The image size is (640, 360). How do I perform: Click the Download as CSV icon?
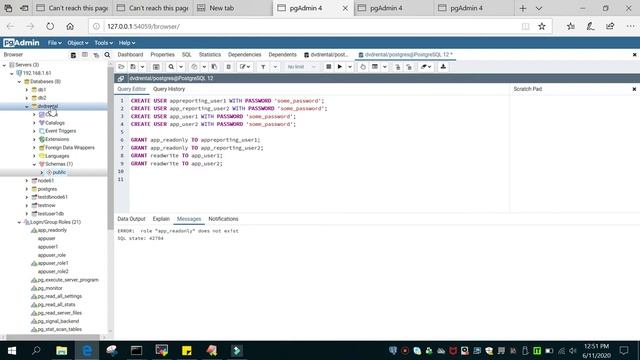(443, 67)
